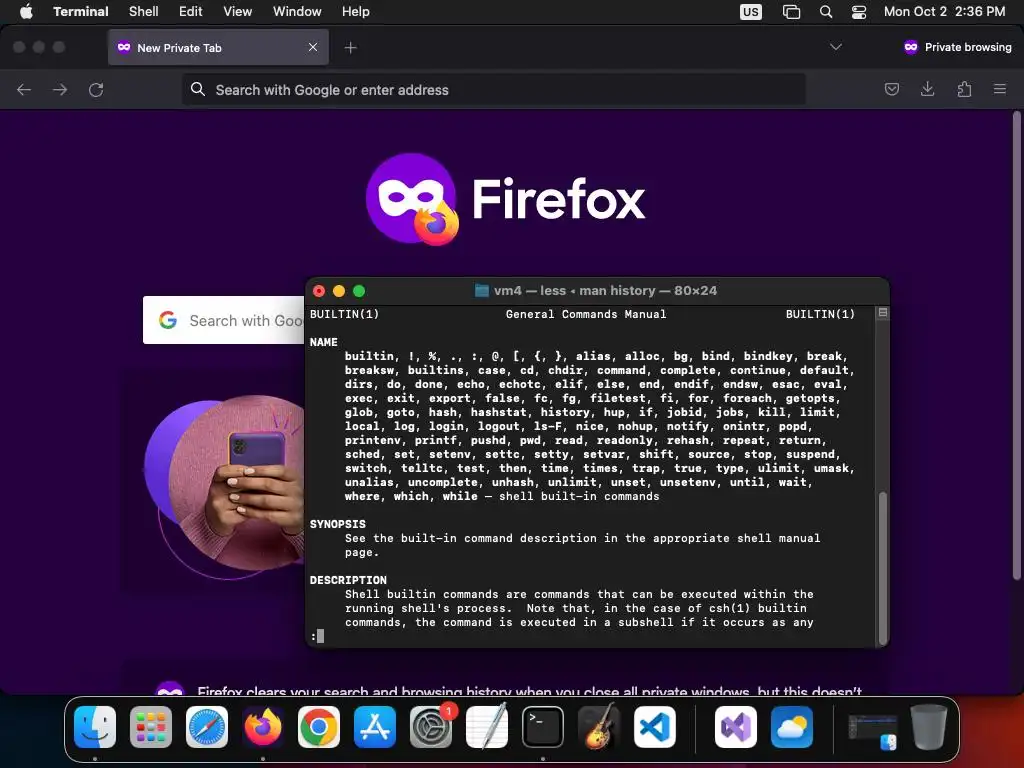1024x768 pixels.
Task: Click the Terminal window scrollbar thumb
Action: (883, 568)
